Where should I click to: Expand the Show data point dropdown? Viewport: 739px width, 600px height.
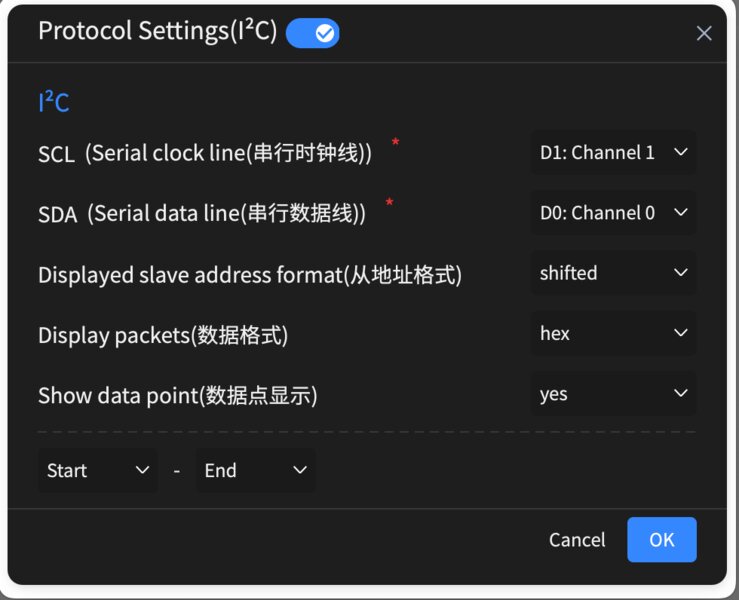[x=613, y=394]
